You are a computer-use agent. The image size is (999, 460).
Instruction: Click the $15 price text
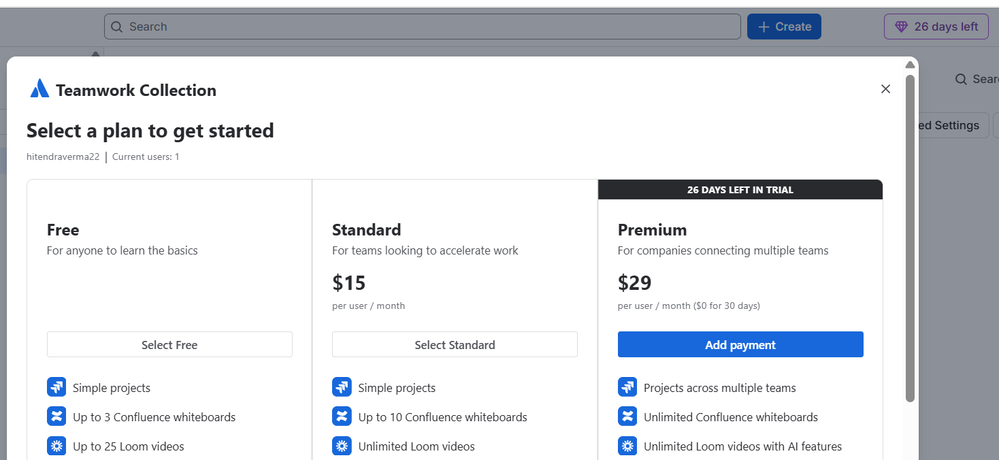point(349,282)
